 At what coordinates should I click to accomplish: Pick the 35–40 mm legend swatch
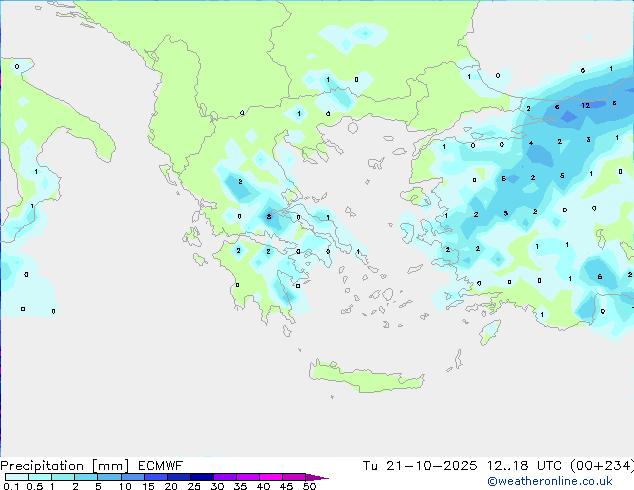click(248, 477)
